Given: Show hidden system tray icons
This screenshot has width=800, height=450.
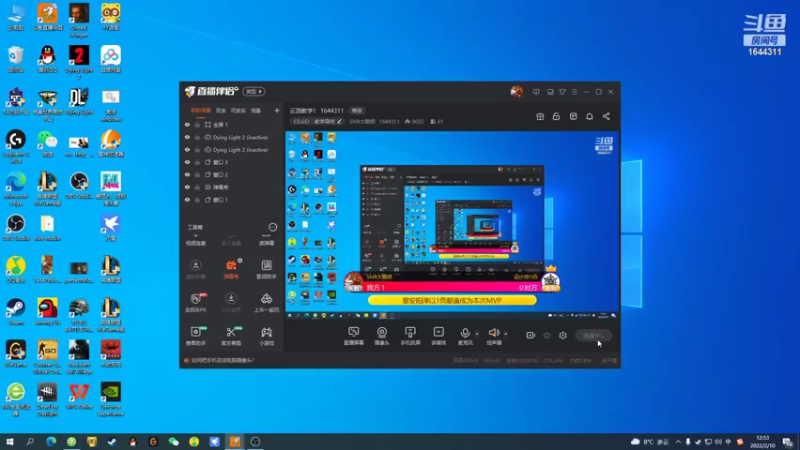Looking at the screenshot, I should [x=678, y=442].
